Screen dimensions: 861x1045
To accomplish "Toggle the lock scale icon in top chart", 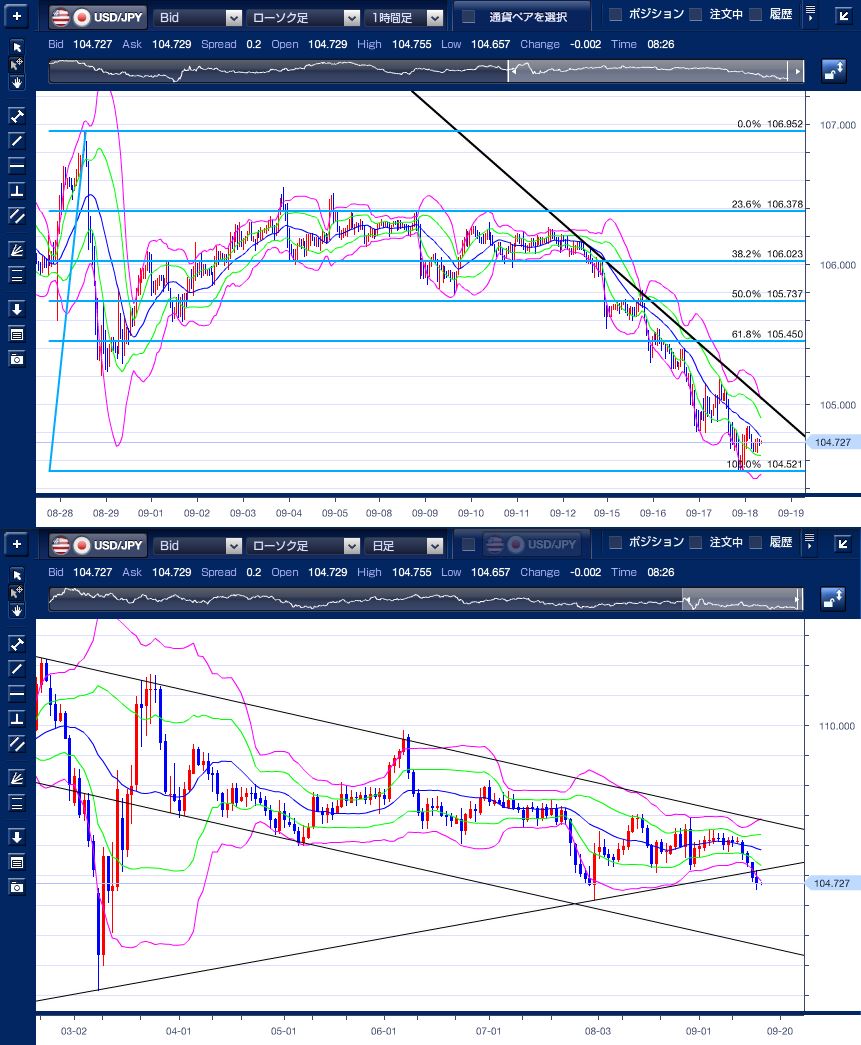I will (833, 71).
